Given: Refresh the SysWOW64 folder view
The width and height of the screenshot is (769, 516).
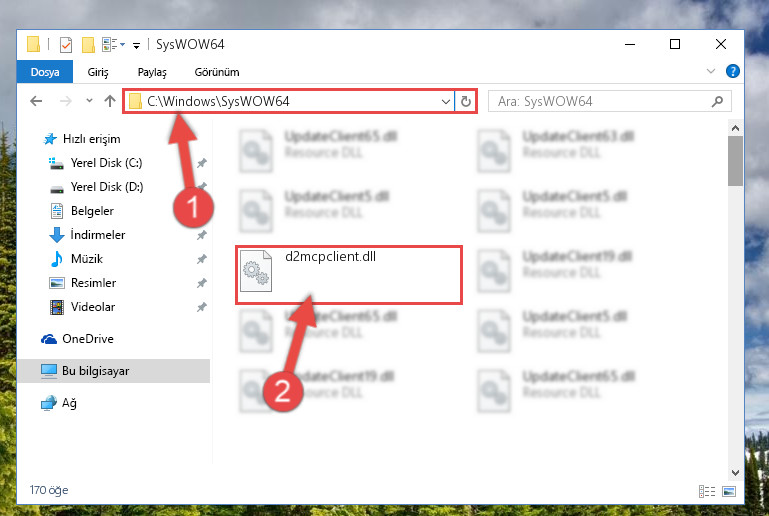Looking at the screenshot, I should coord(466,102).
